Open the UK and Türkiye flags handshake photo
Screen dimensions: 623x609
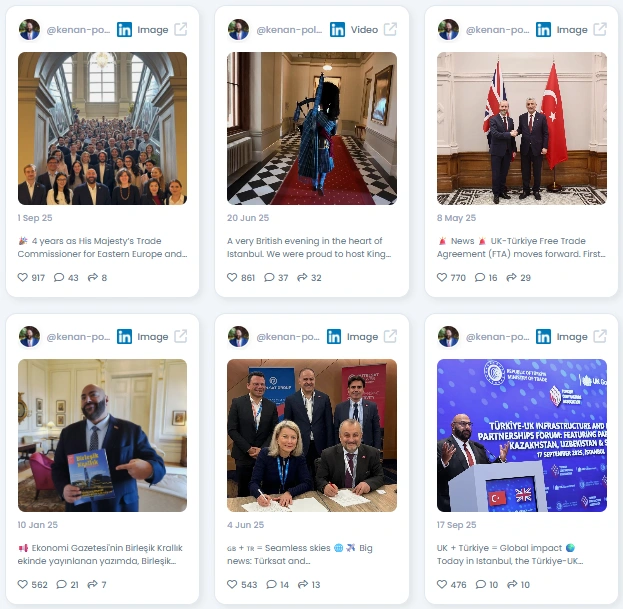click(522, 128)
